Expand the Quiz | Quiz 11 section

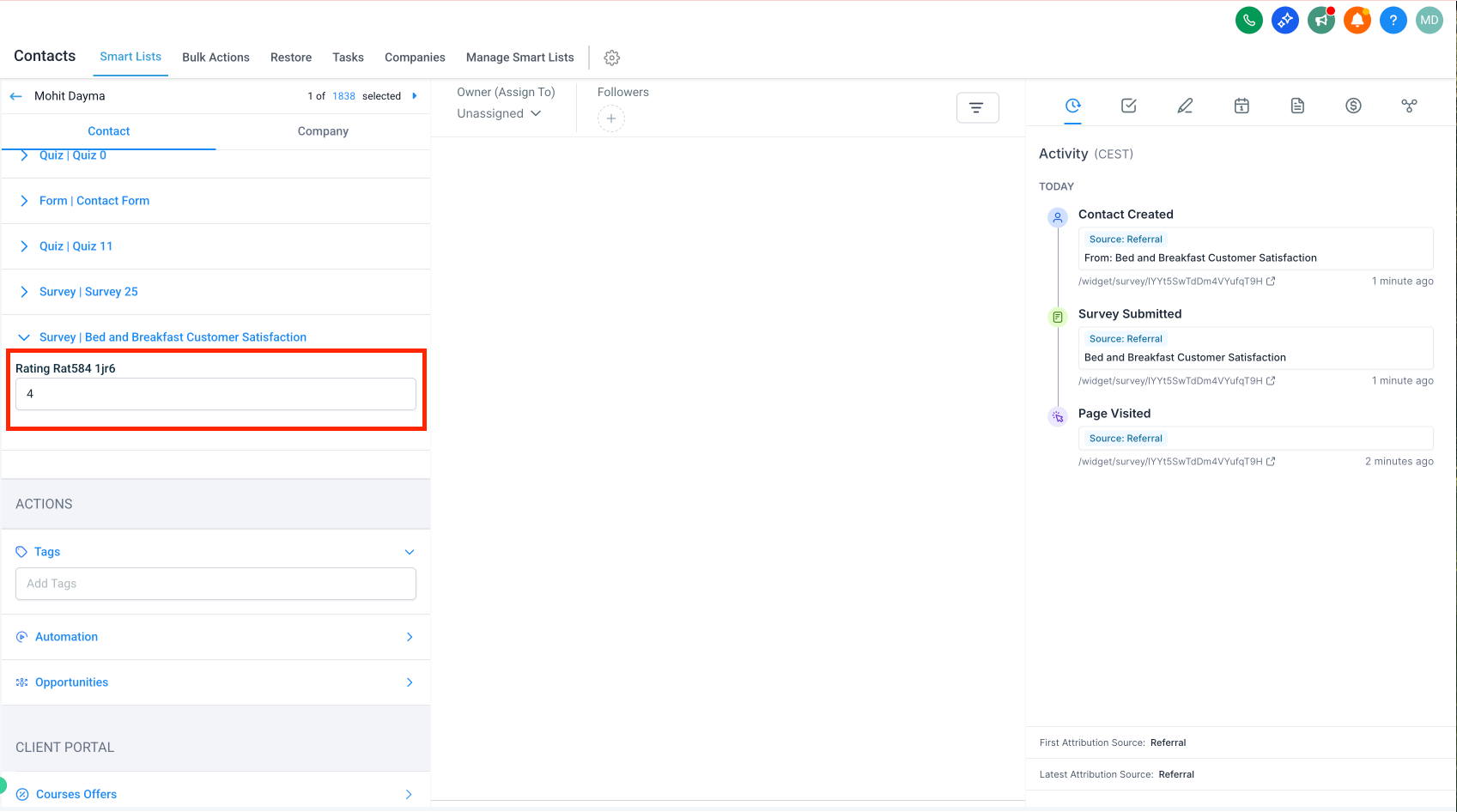click(216, 246)
